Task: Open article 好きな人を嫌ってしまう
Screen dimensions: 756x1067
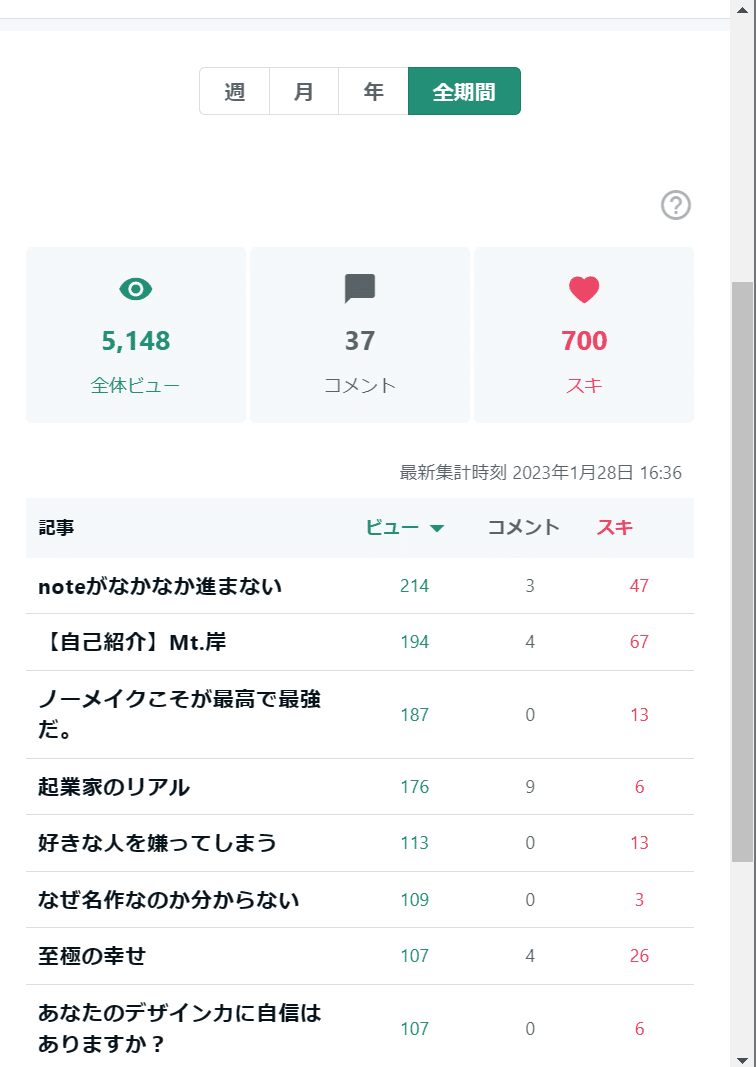Action: (x=157, y=843)
